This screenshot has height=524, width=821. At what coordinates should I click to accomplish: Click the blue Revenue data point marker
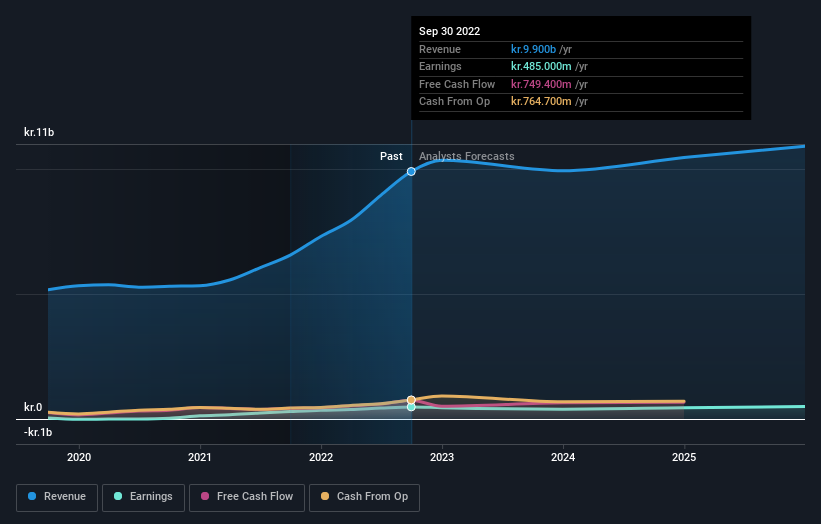pos(412,172)
